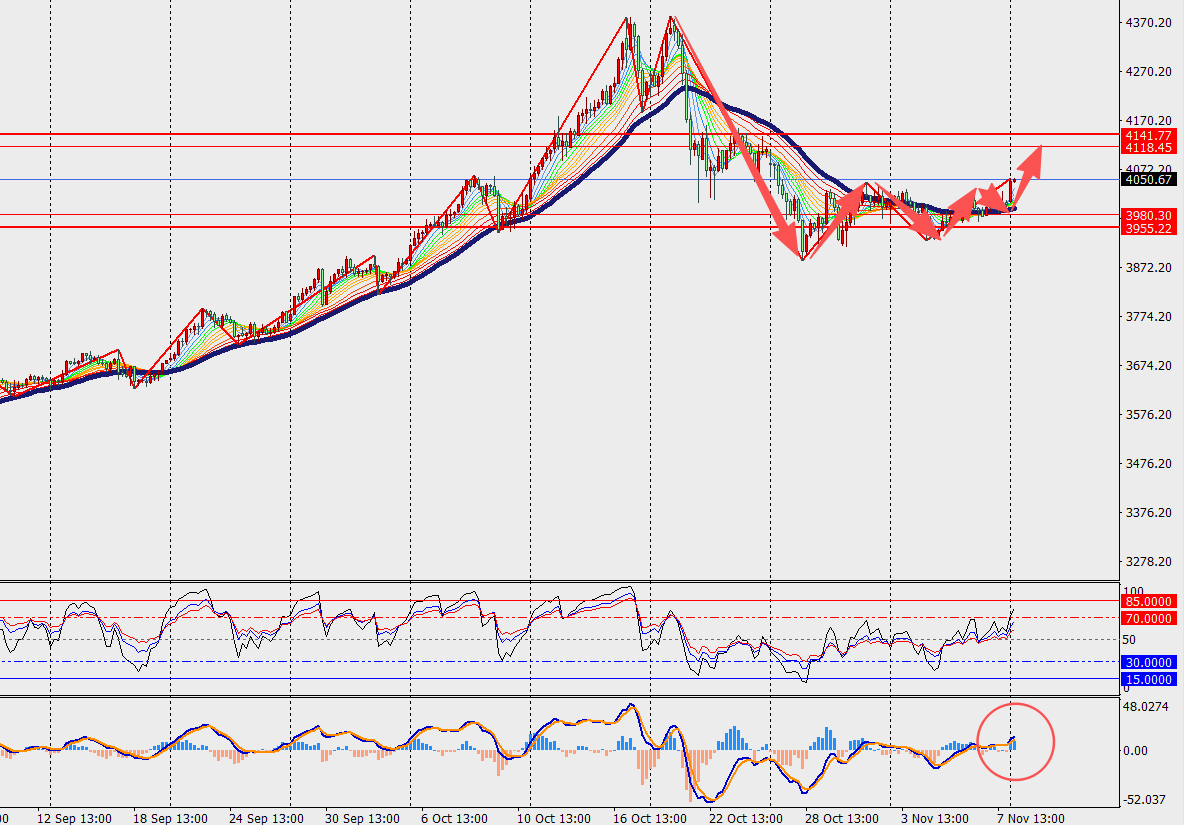Select the red 4118.45 price level label
This screenshot has width=1184, height=825.
tap(1148, 147)
